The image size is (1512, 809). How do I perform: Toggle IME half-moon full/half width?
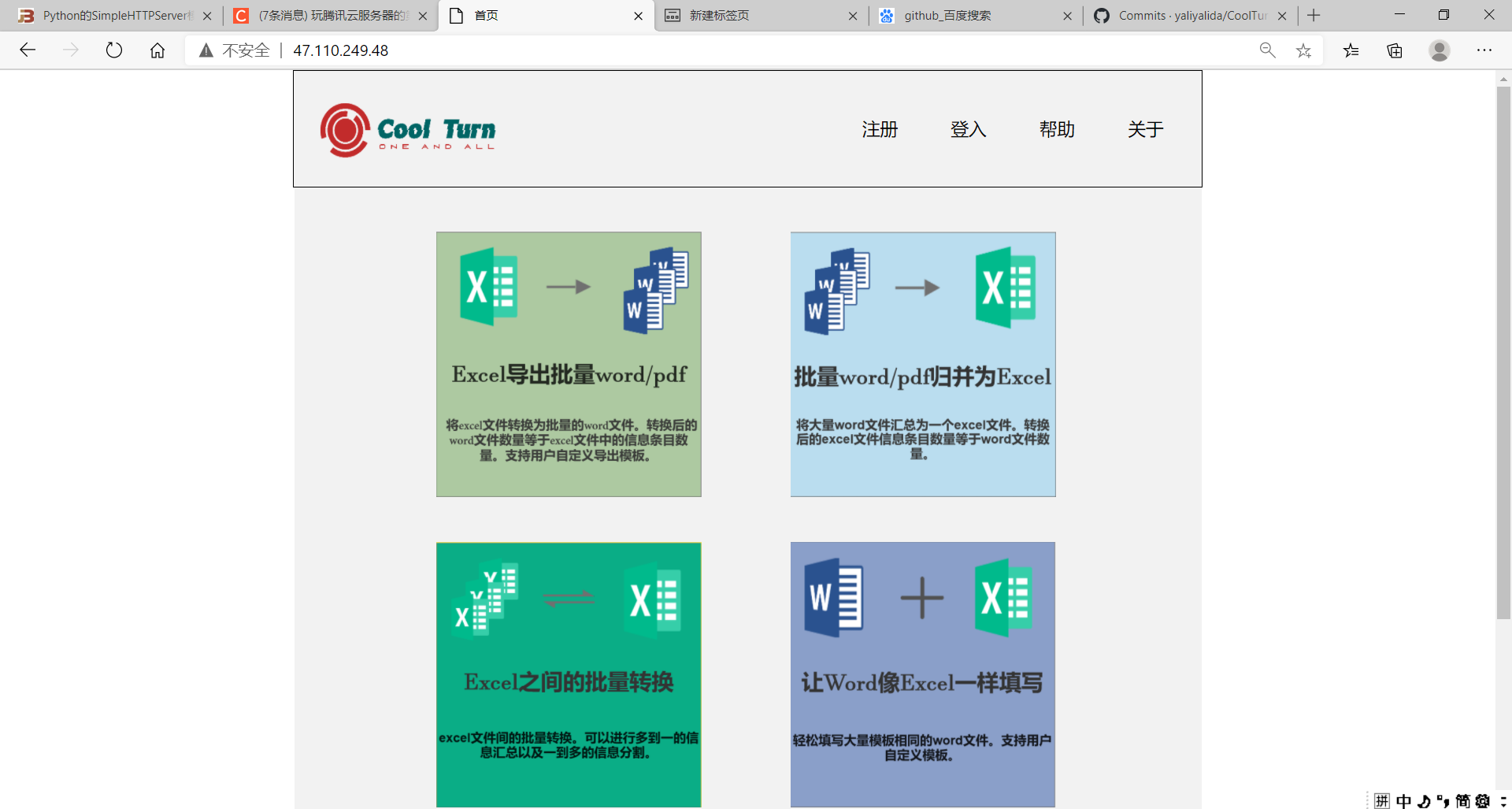[x=1424, y=800]
